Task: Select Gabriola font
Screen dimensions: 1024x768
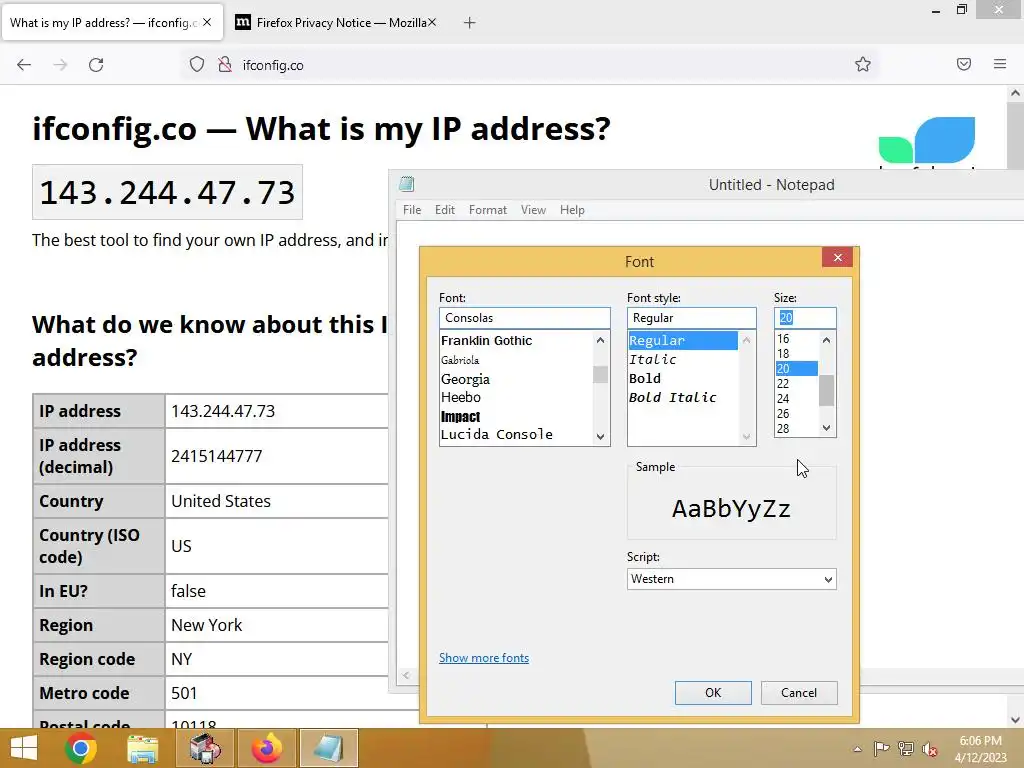Action: click(460, 360)
